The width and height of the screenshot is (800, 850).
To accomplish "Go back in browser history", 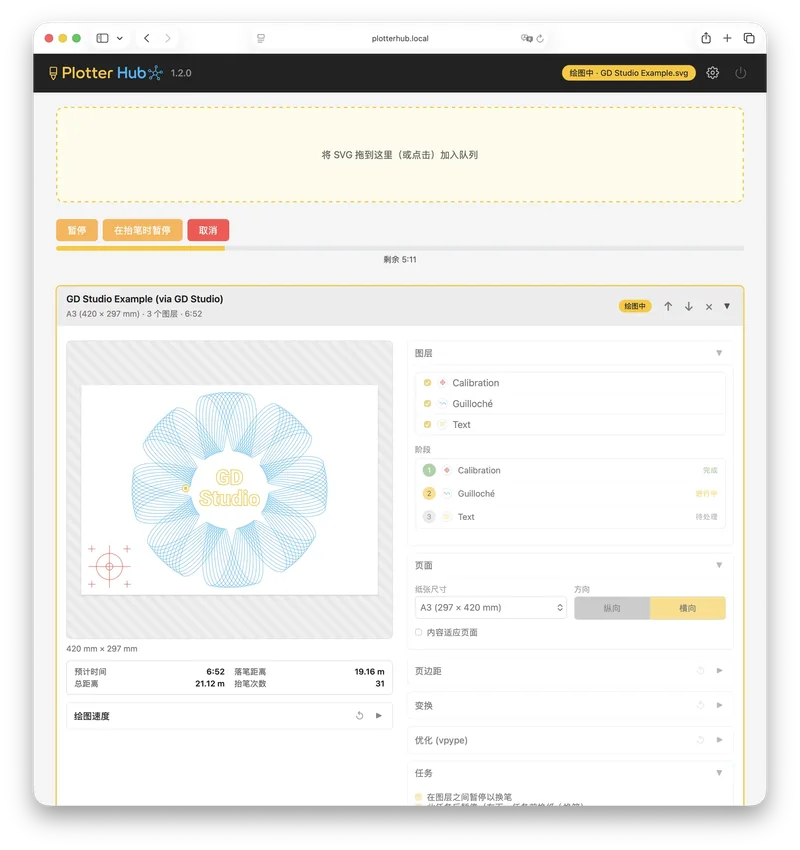I will (x=147, y=38).
